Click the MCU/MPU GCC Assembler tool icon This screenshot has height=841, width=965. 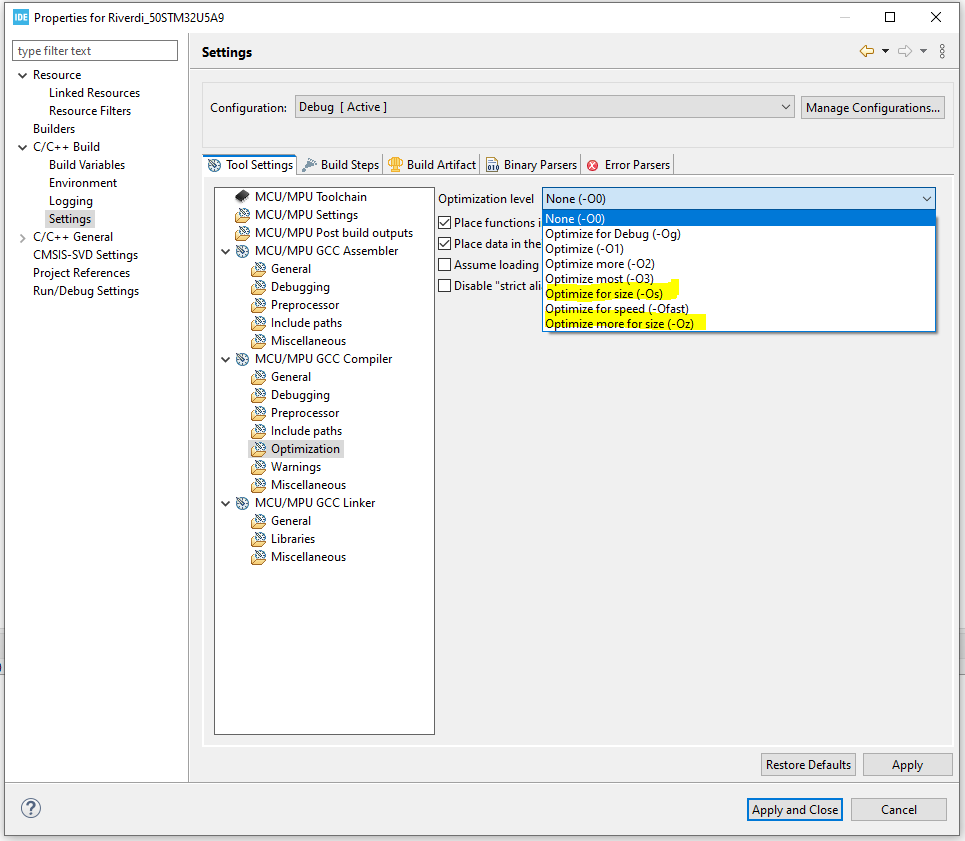[242, 251]
